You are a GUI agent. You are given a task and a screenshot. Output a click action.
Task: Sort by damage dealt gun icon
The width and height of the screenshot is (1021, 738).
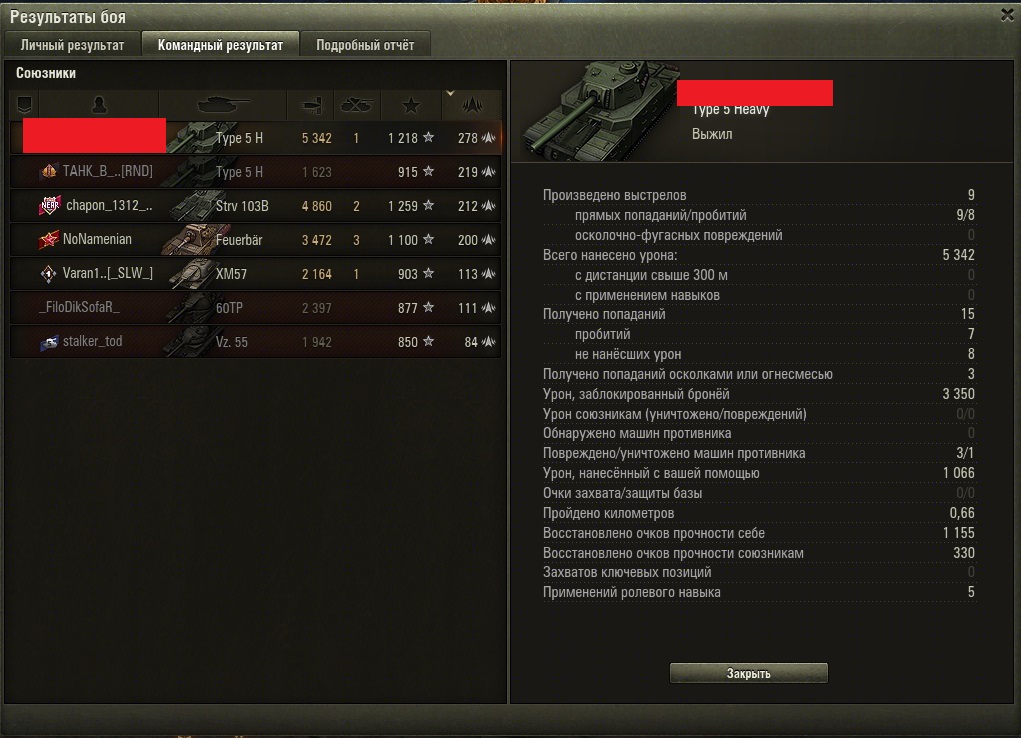point(311,104)
